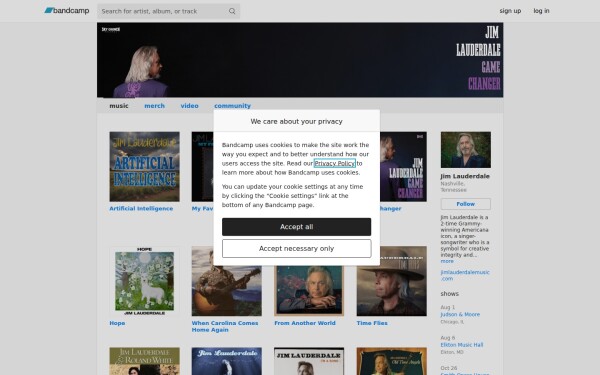The height and width of the screenshot is (375, 600).
Task: Click Jim Lauderdale's profile photo
Action: 466,150
